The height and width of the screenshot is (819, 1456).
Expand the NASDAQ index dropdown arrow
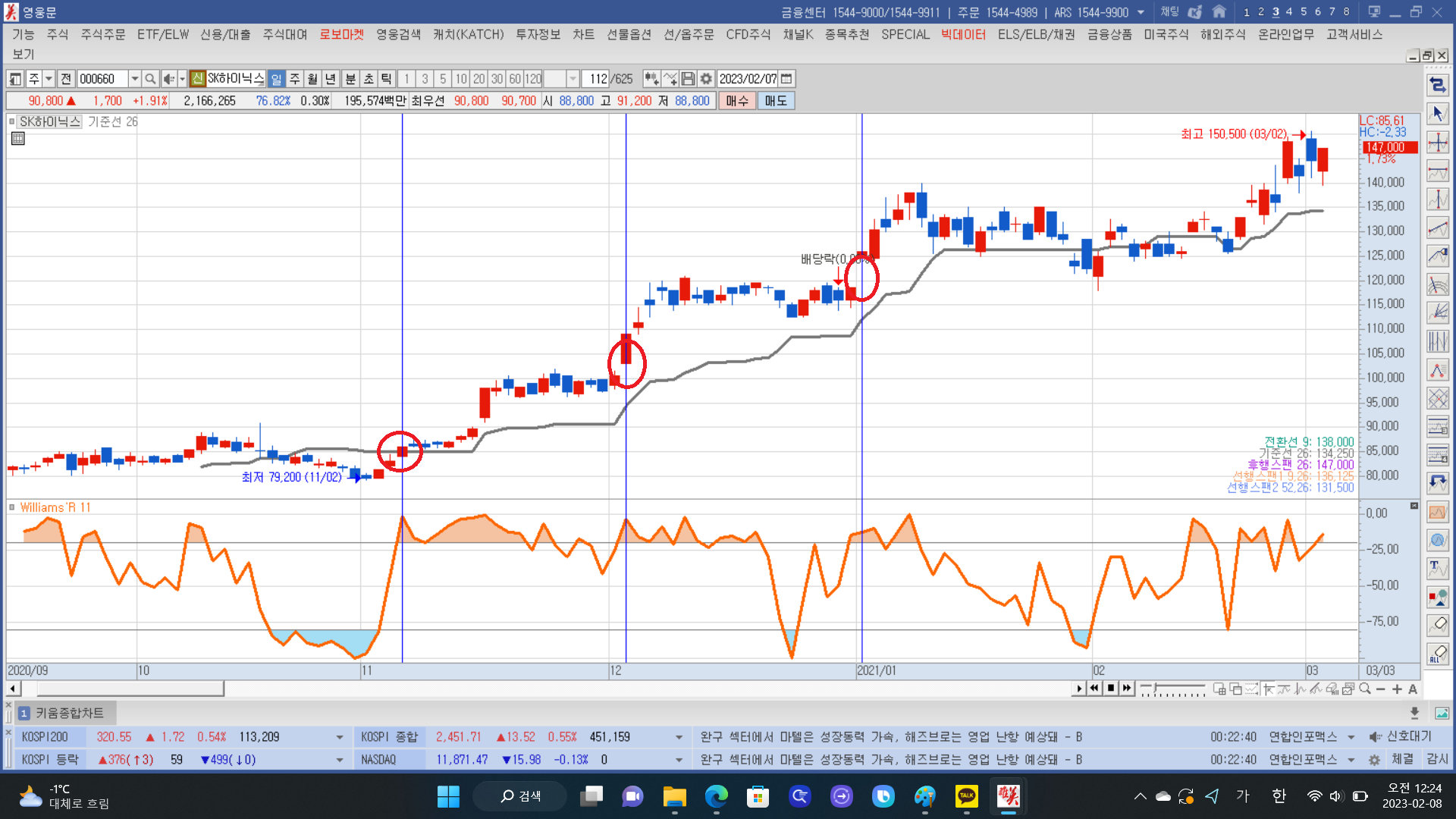679,760
